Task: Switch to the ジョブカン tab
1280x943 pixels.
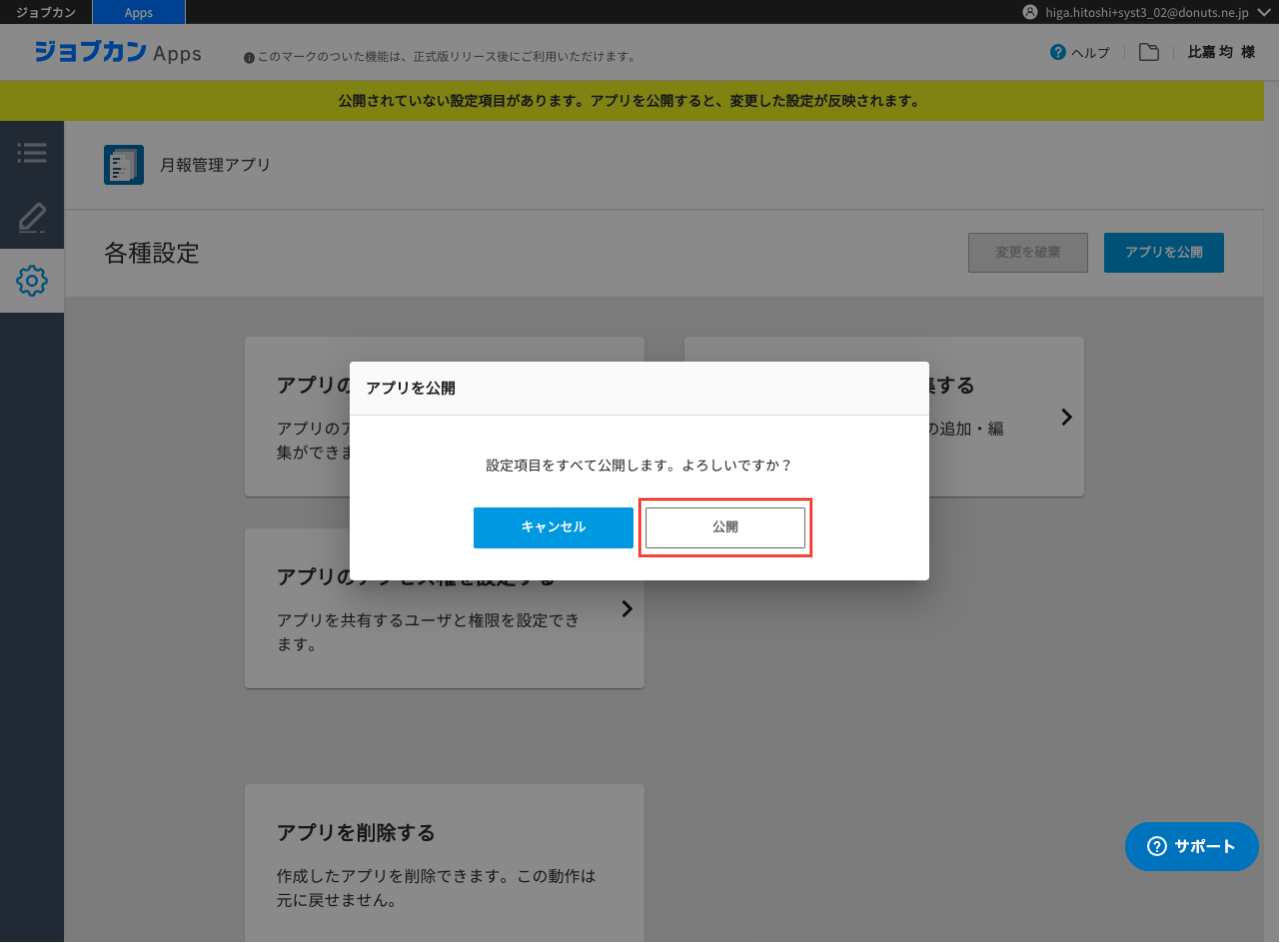Action: (x=46, y=12)
